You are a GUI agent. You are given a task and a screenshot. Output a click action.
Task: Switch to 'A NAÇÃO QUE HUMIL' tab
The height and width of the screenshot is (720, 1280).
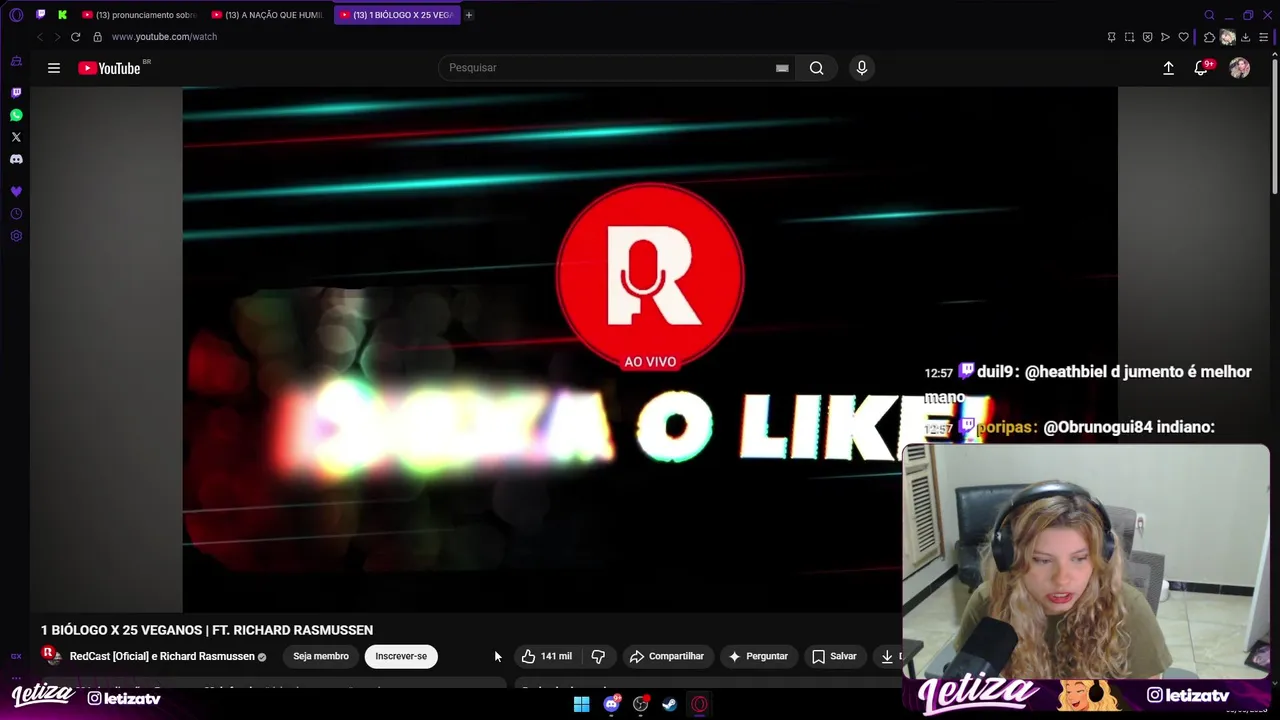click(x=268, y=15)
